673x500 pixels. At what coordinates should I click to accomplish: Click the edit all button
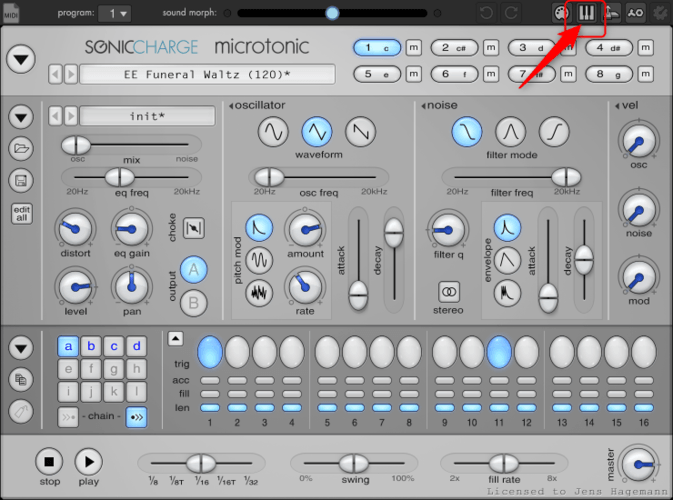[21, 213]
